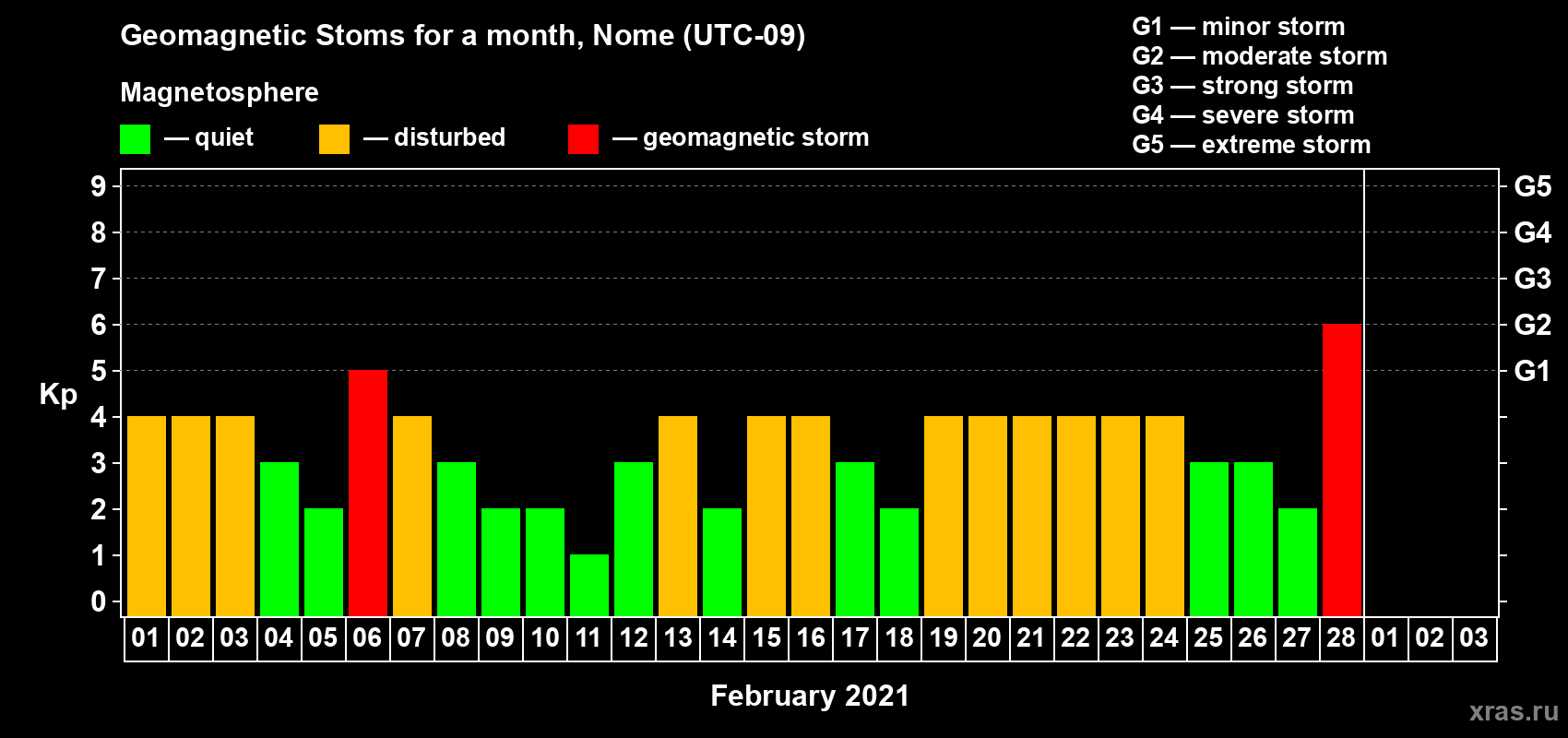
Task: Click the orange bar for February 13
Action: [x=678, y=517]
